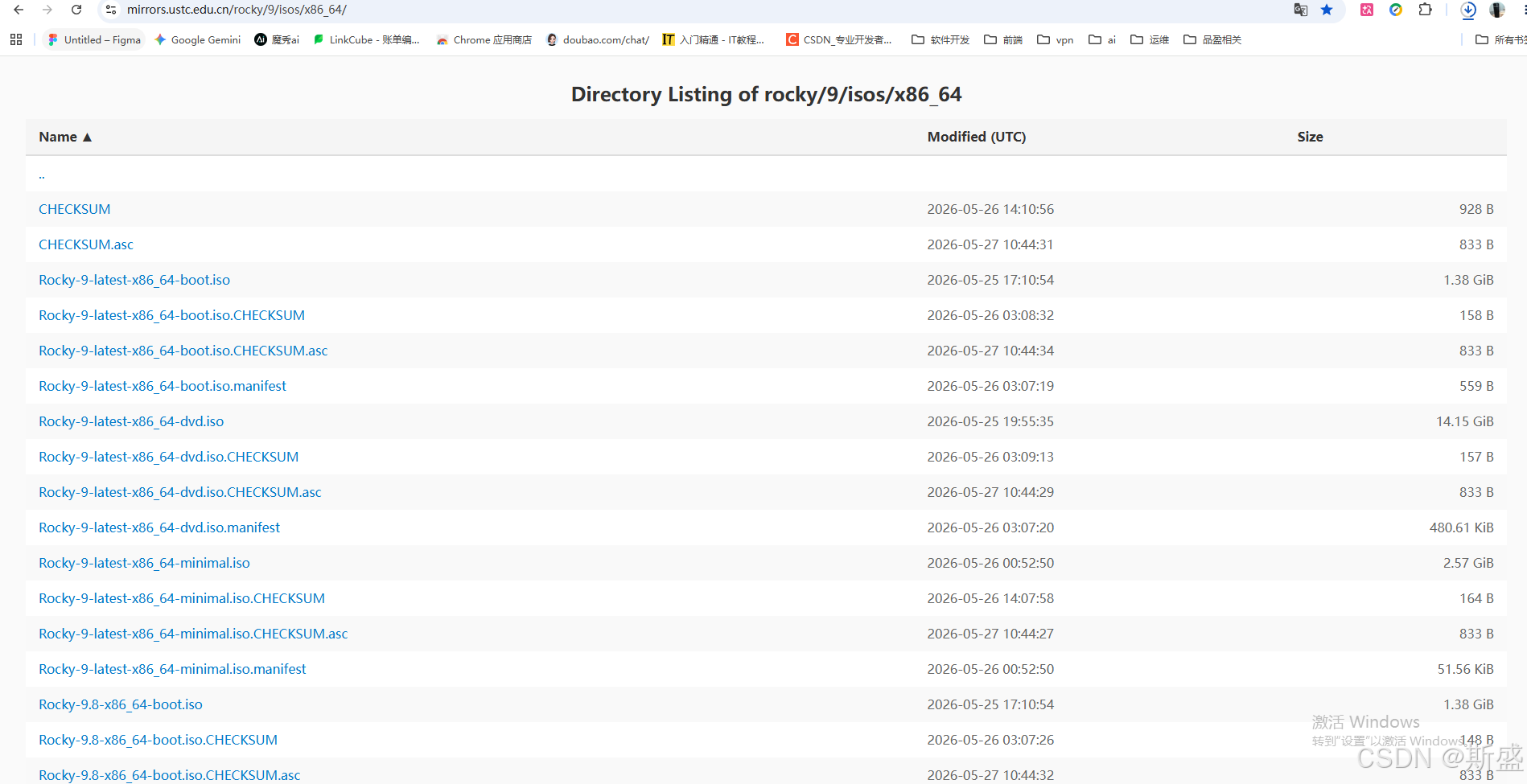Open Rocky-9-latest-x86_64-boot.iso.CHECKSUM.asc link
Screen dimensions: 1527x784
pyautogui.click(x=183, y=351)
